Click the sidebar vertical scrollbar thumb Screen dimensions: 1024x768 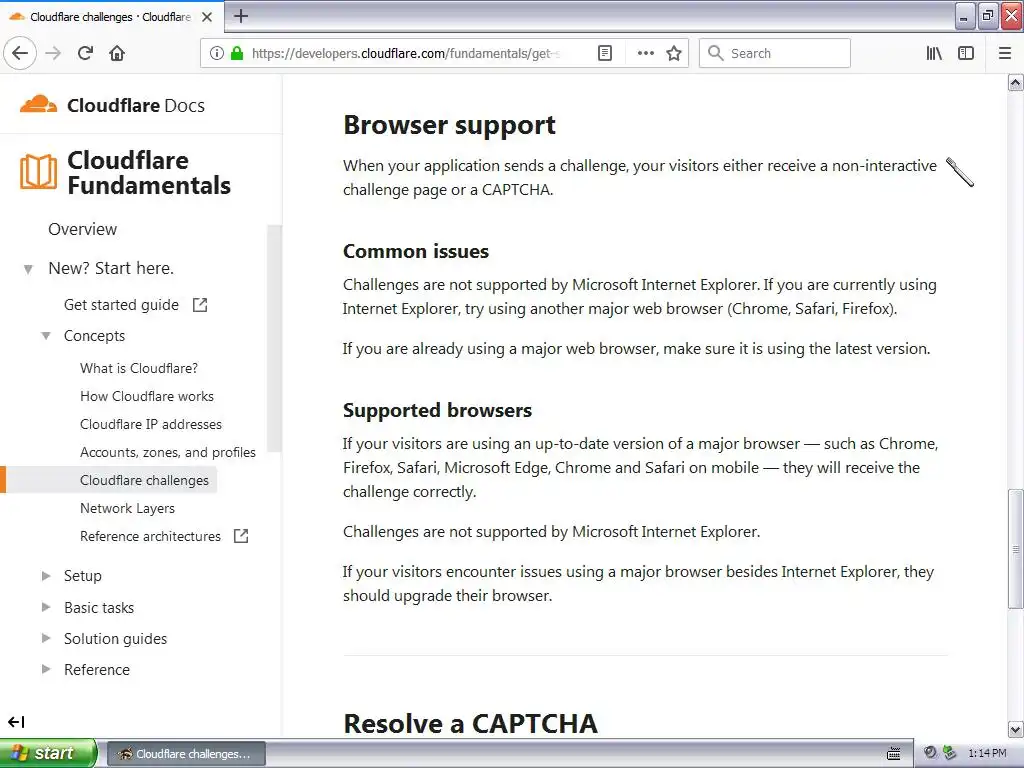tap(274, 338)
